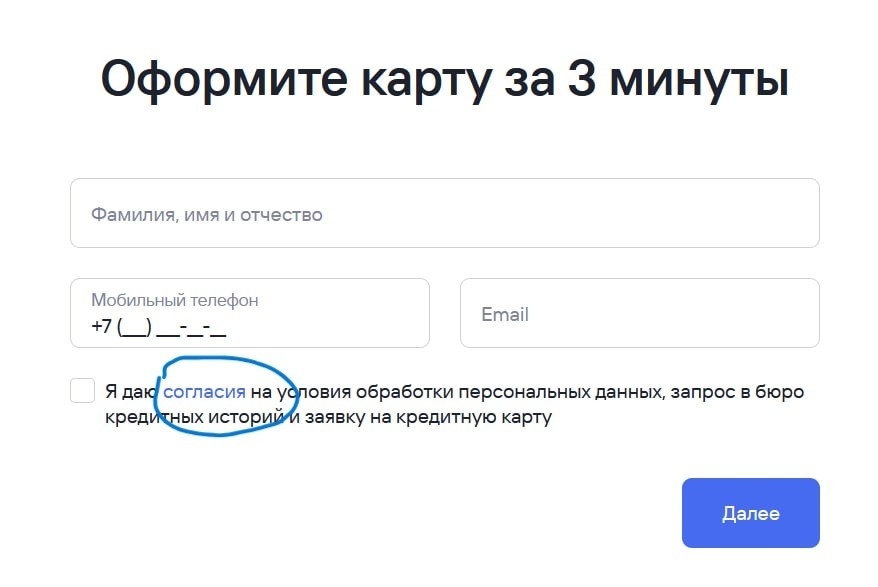The height and width of the screenshot is (587, 878).
Task: Activate the mobile phone entry field
Action: [x=249, y=313]
